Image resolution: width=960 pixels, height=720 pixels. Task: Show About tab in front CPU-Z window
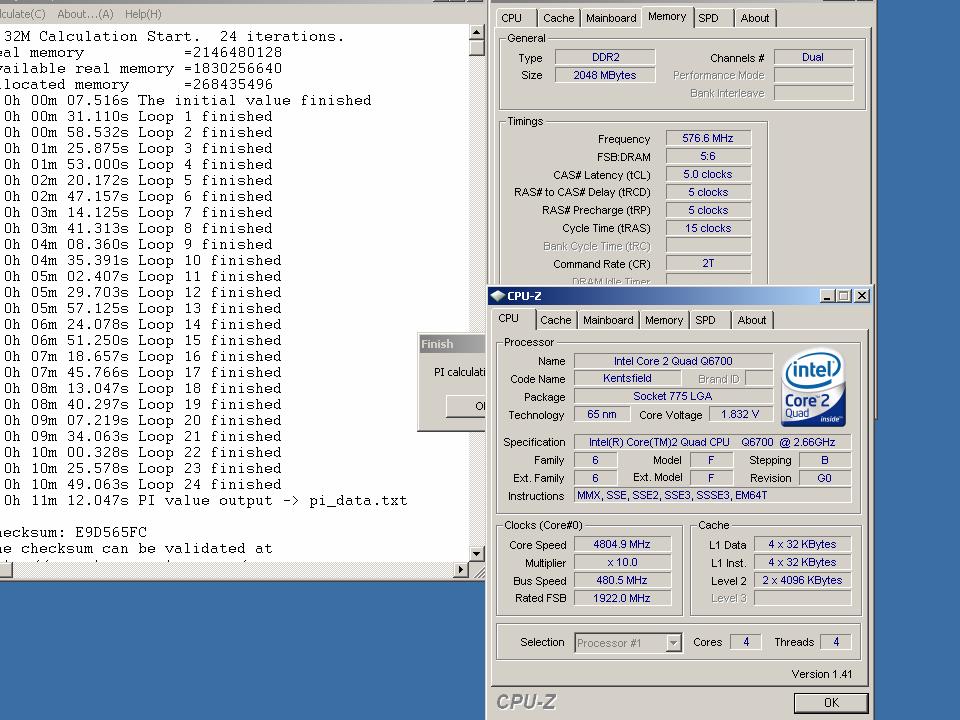pyautogui.click(x=752, y=320)
